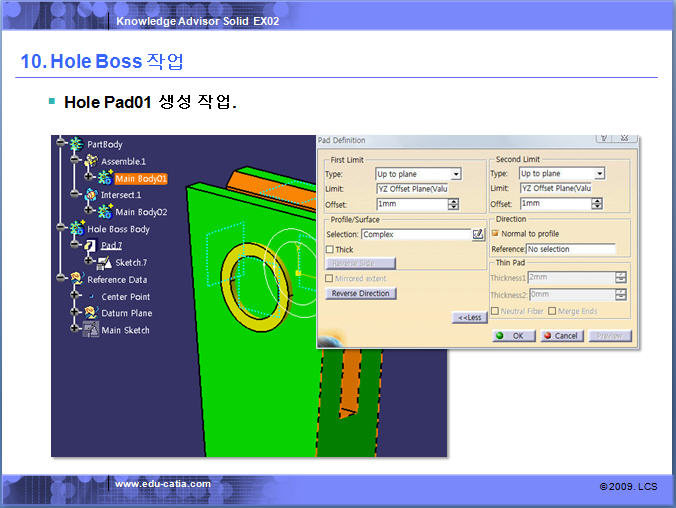The height and width of the screenshot is (508, 676).
Task: Select Center Point in the specification tree
Action: [125, 296]
